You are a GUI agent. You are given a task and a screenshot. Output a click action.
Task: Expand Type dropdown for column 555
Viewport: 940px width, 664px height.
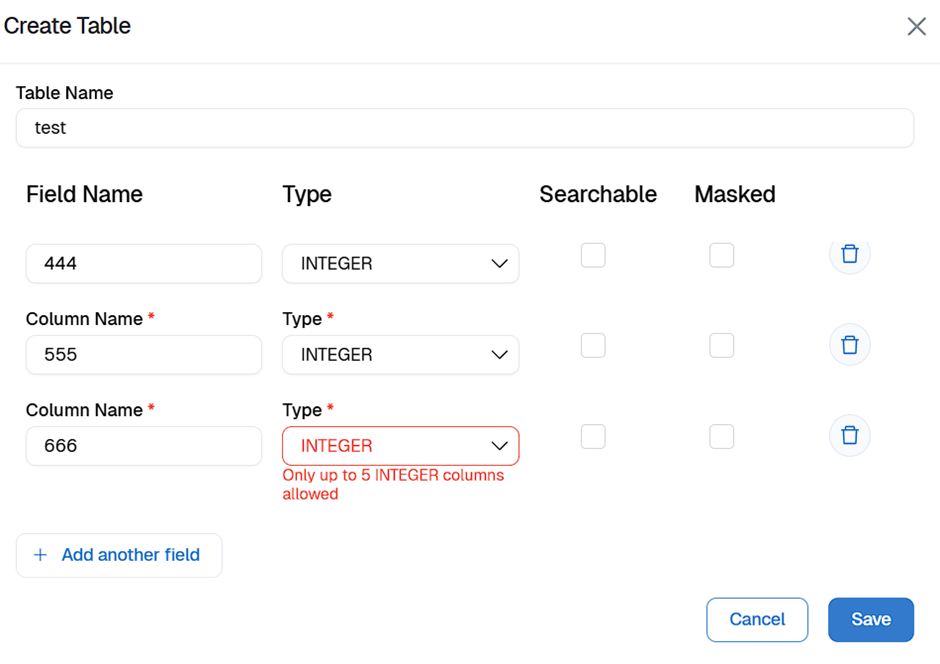click(400, 355)
